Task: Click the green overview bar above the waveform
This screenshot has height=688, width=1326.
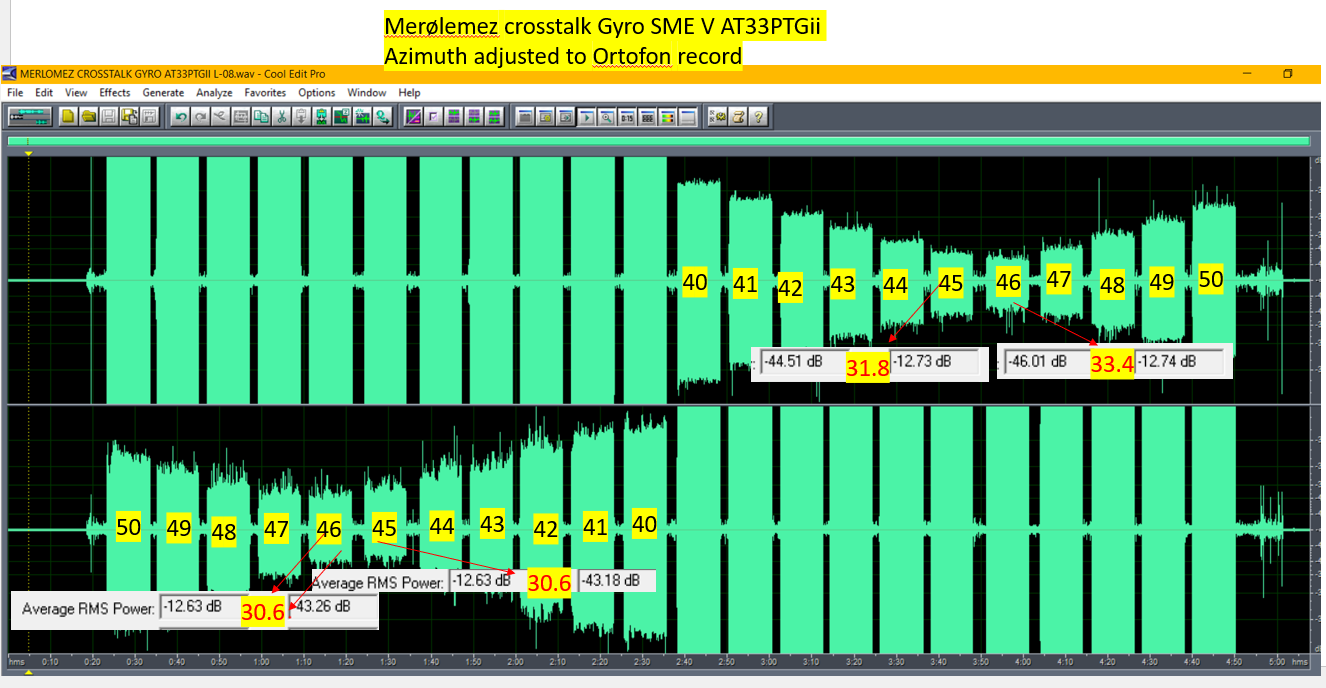Action: pyautogui.click(x=659, y=142)
